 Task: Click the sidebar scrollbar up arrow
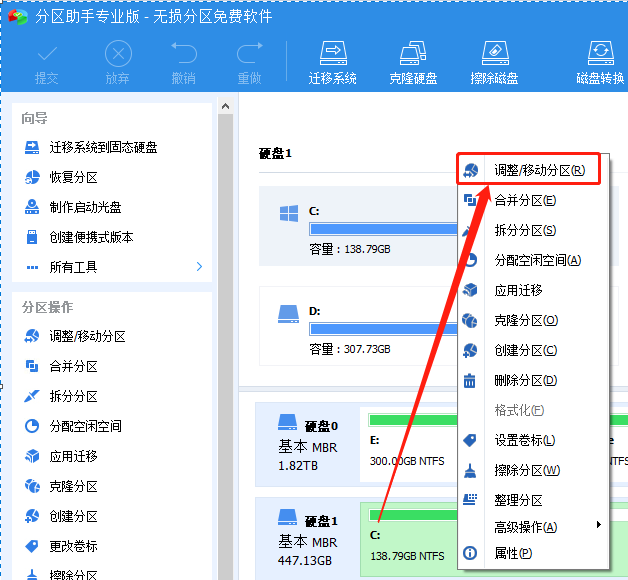(x=225, y=106)
